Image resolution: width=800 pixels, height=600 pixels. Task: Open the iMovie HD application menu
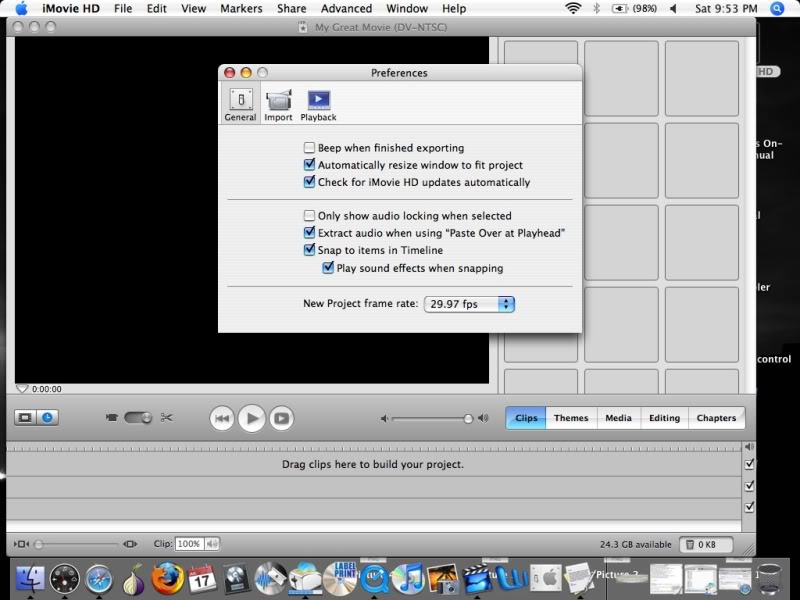(71, 9)
